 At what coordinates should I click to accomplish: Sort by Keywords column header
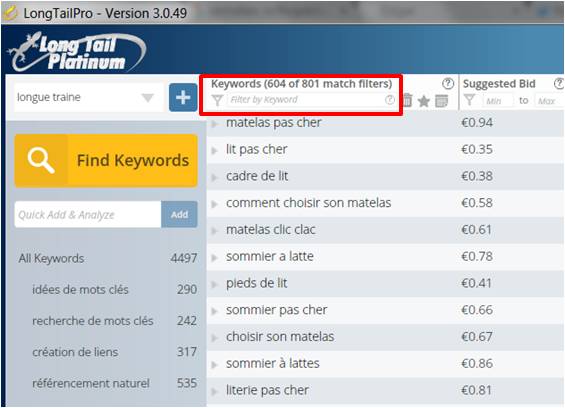[x=302, y=84]
